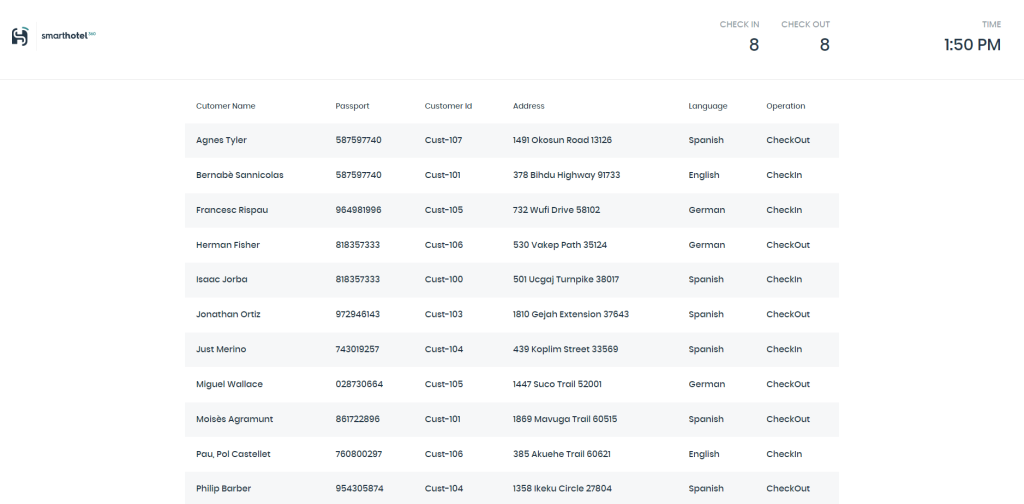The width and height of the screenshot is (1024, 504).
Task: Click the 1:50 PM time display
Action: pyautogui.click(x=972, y=45)
